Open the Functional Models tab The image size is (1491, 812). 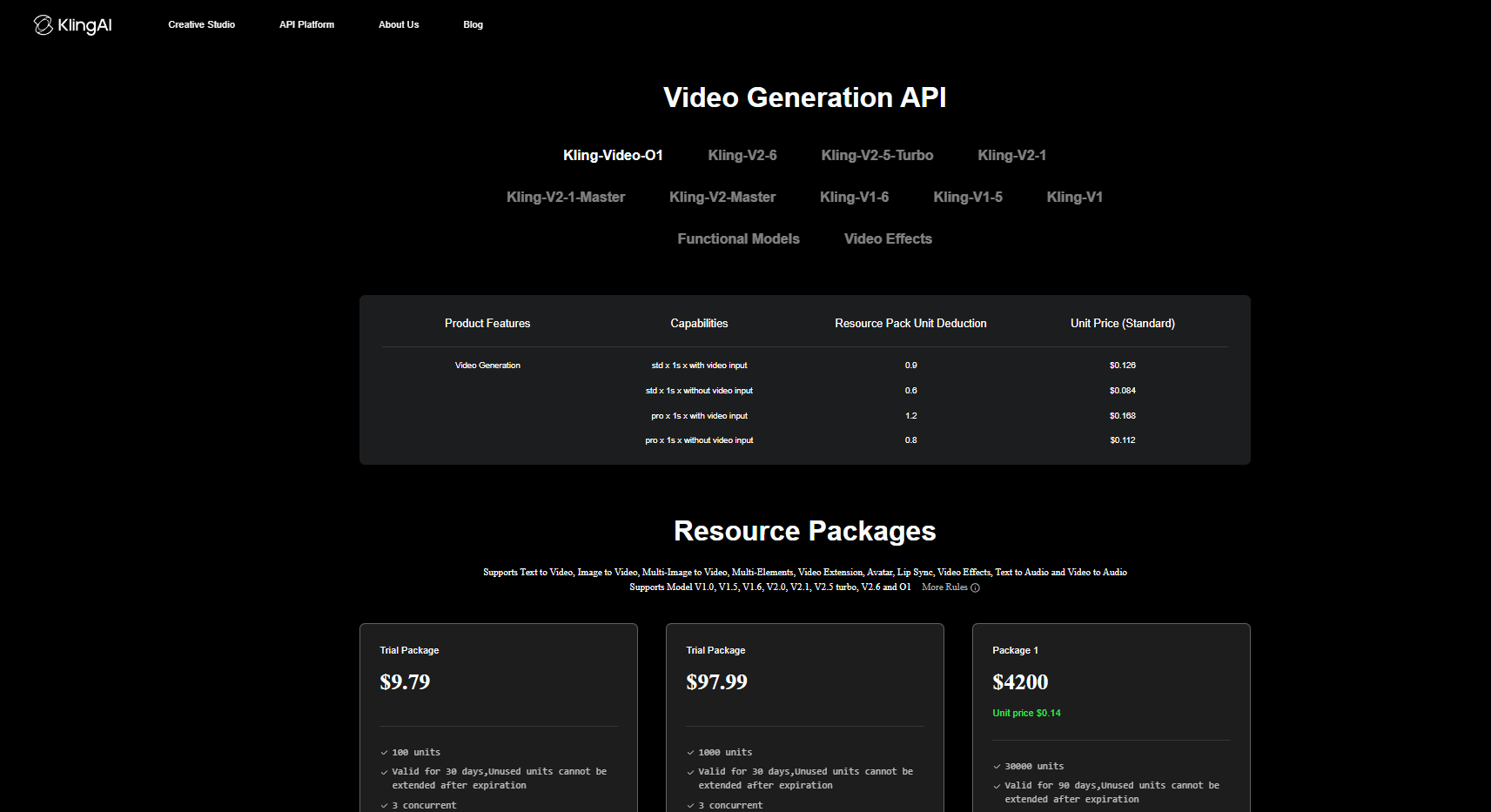(x=739, y=238)
